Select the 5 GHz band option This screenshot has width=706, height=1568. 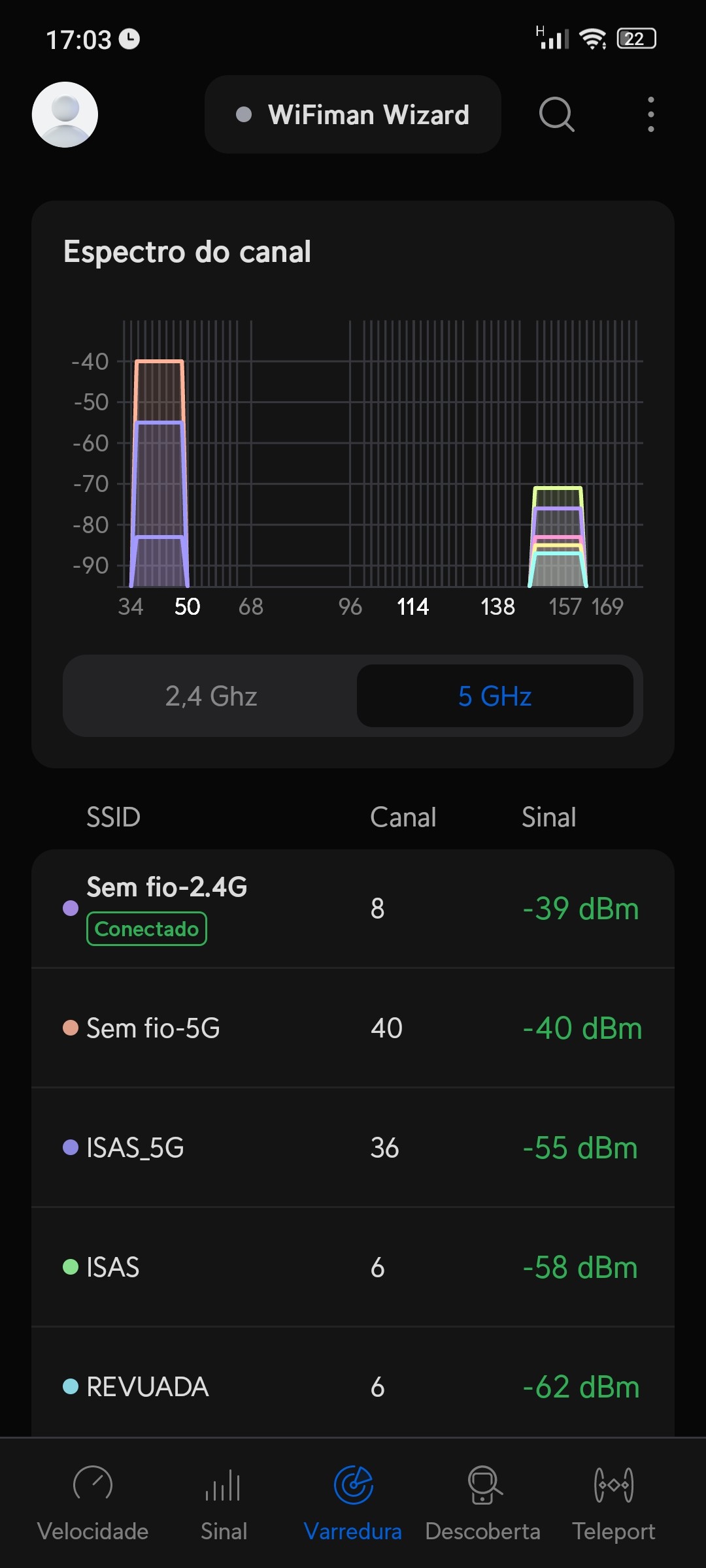tap(495, 696)
